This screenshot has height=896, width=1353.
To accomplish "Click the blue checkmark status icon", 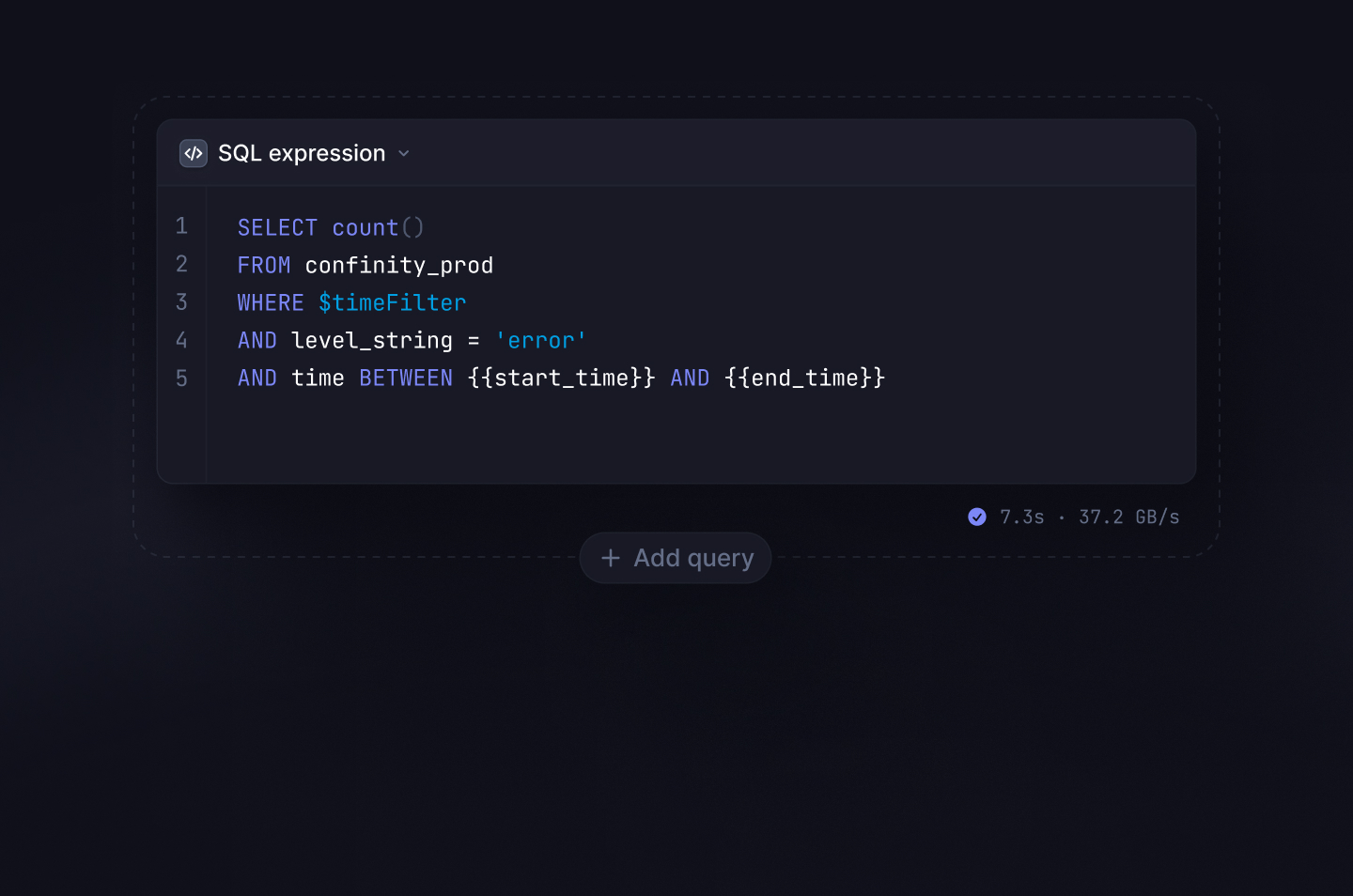I will pos(977,517).
